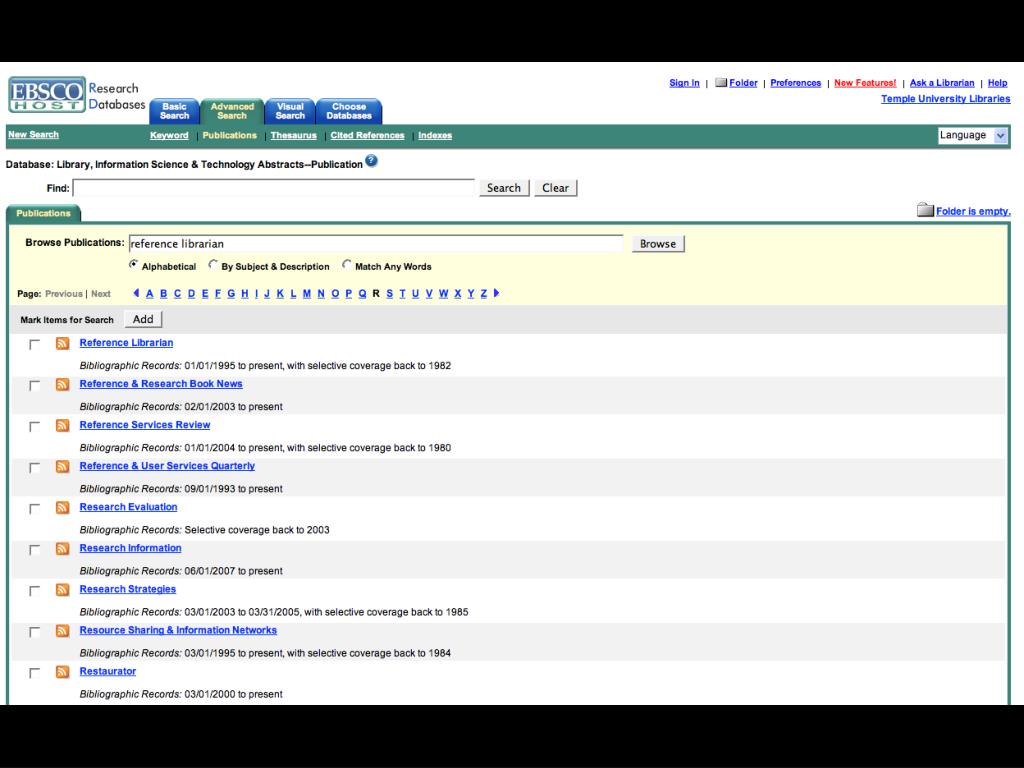1024x768 pixels.
Task: Select the Publications tab above the browse panel
Action: (x=43, y=214)
